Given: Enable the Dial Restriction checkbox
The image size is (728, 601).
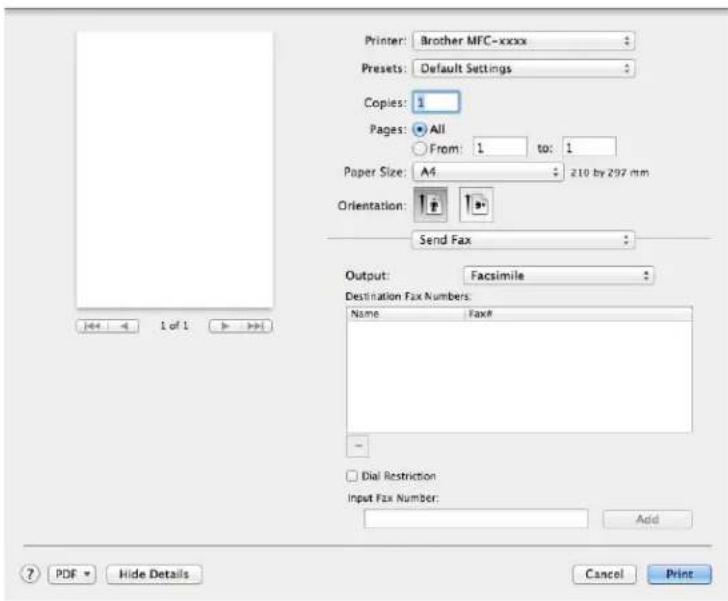Looking at the screenshot, I should tap(352, 476).
